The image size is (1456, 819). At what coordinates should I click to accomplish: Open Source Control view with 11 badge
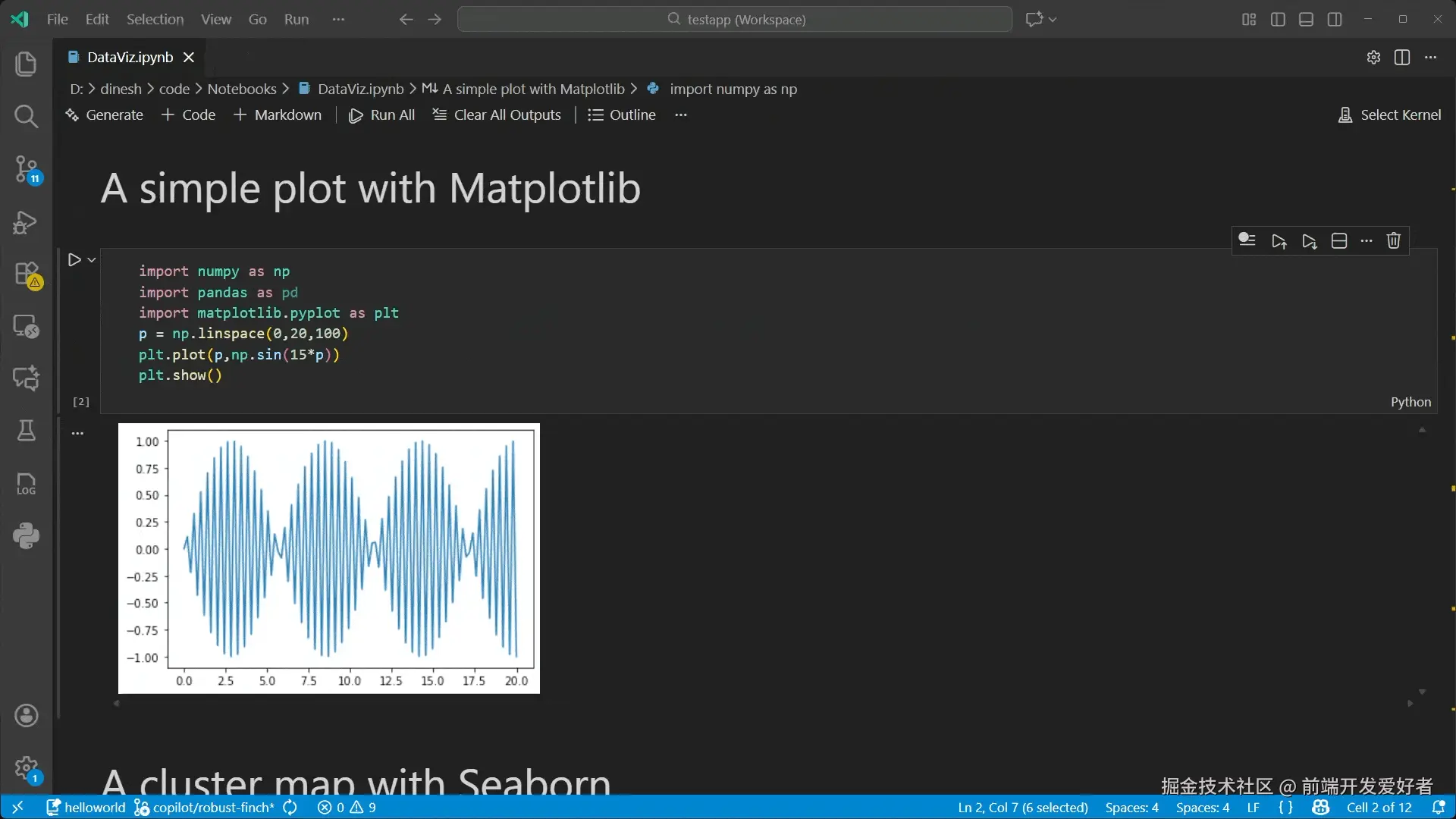(x=26, y=168)
